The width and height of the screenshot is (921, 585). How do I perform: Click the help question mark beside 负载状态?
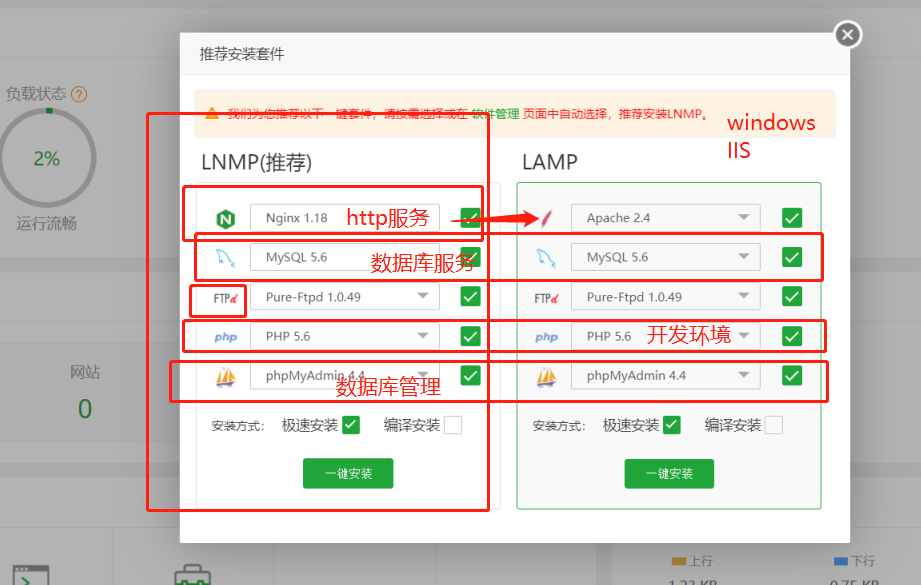79,94
